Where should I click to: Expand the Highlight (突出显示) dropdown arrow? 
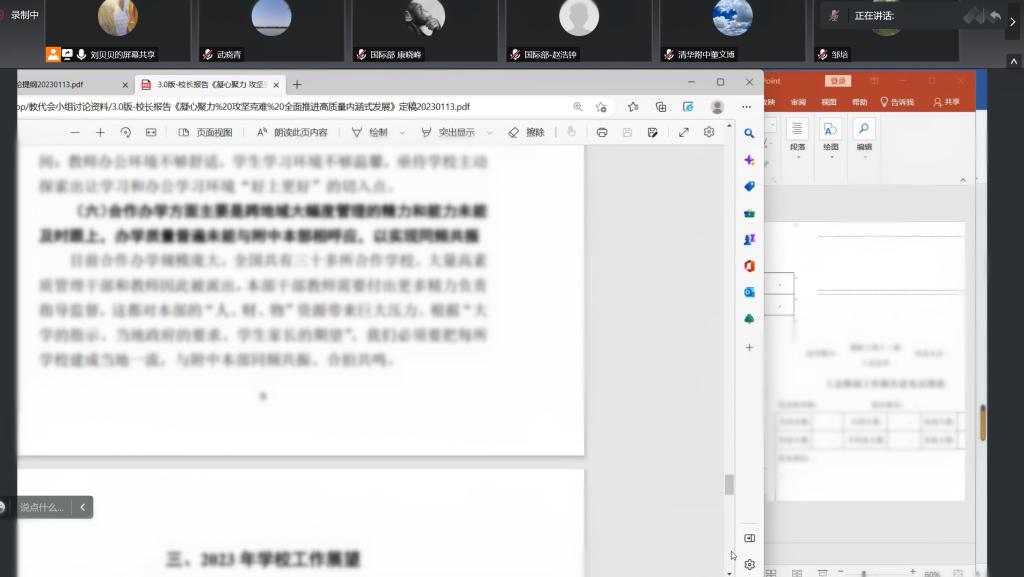click(488, 132)
